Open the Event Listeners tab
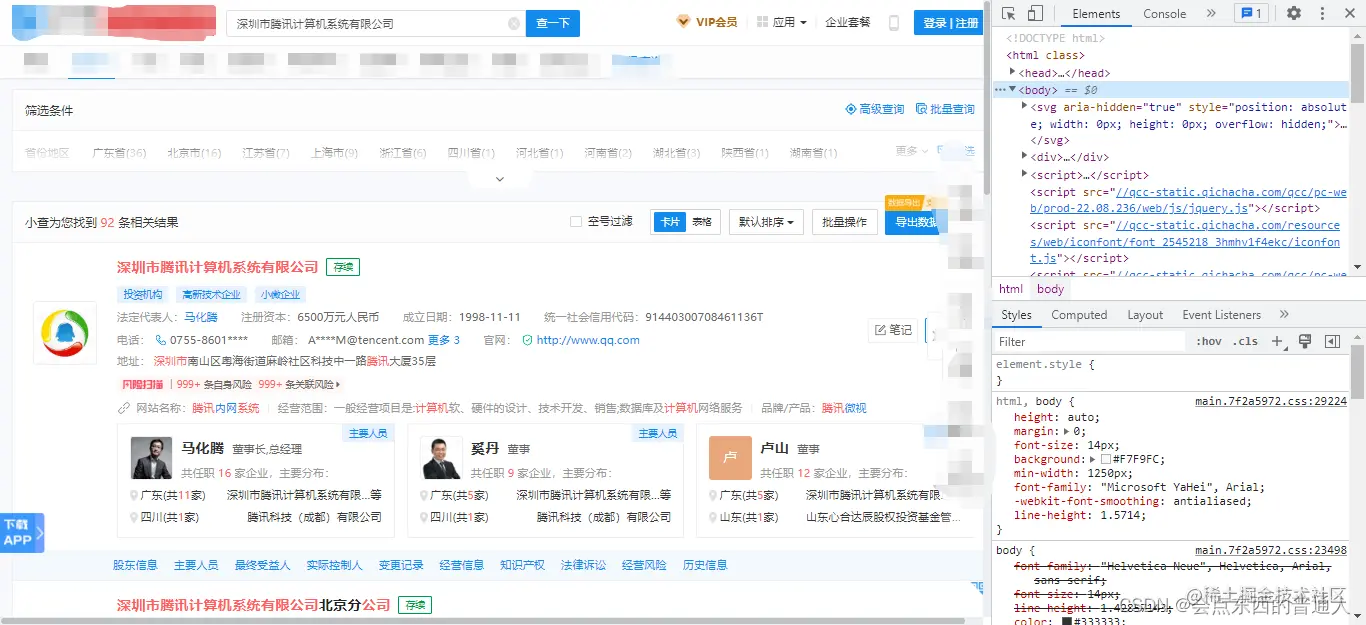 (1221, 315)
